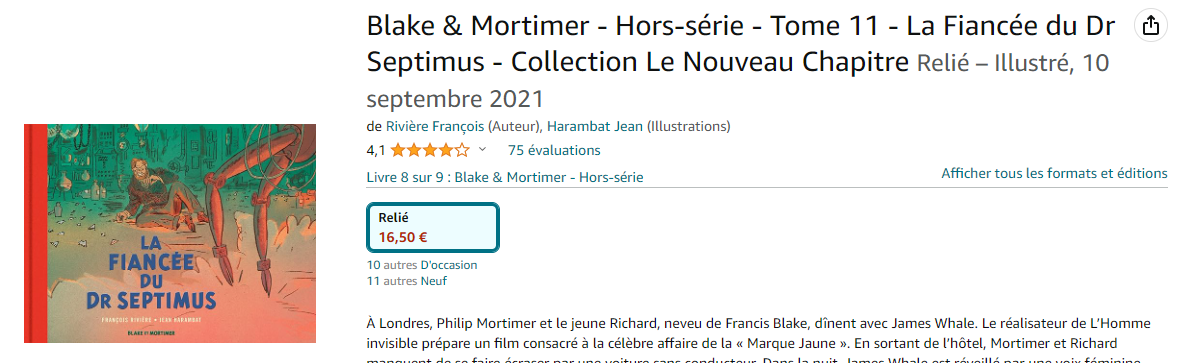Click the star rating icons
This screenshot has width=1177, height=363.
coord(429,150)
